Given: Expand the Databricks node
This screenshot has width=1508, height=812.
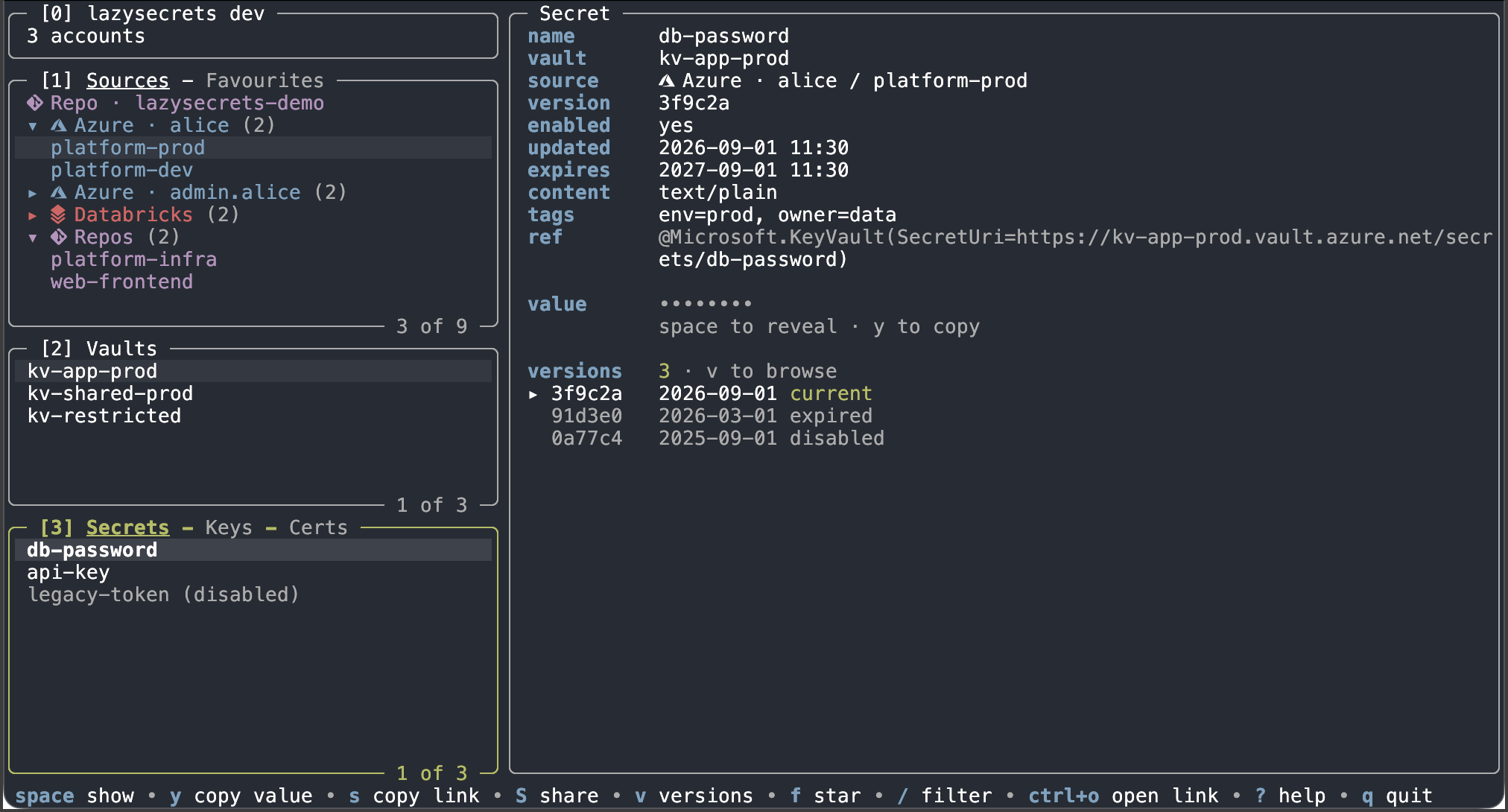Looking at the screenshot, I should coord(33,215).
